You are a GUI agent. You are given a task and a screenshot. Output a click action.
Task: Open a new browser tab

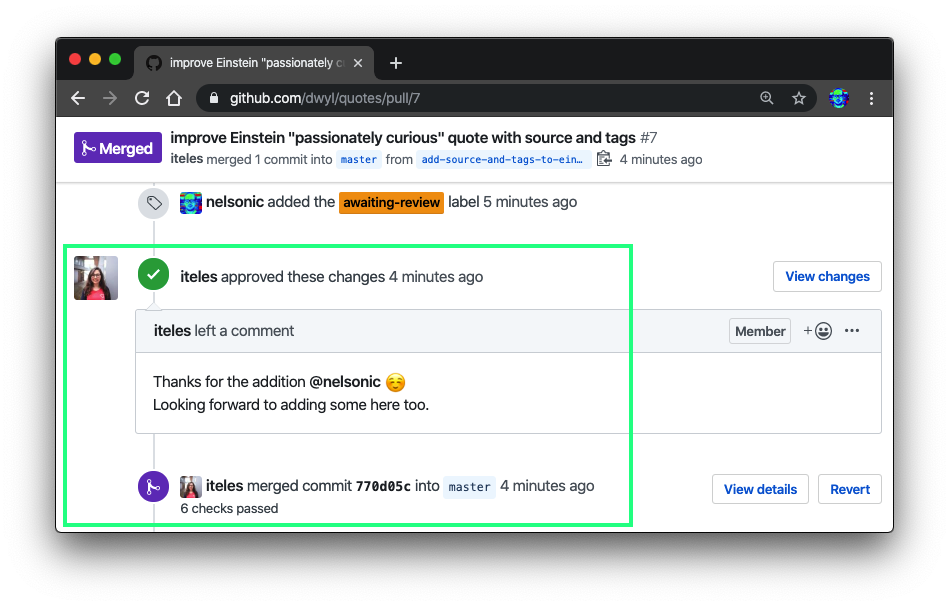pos(395,62)
